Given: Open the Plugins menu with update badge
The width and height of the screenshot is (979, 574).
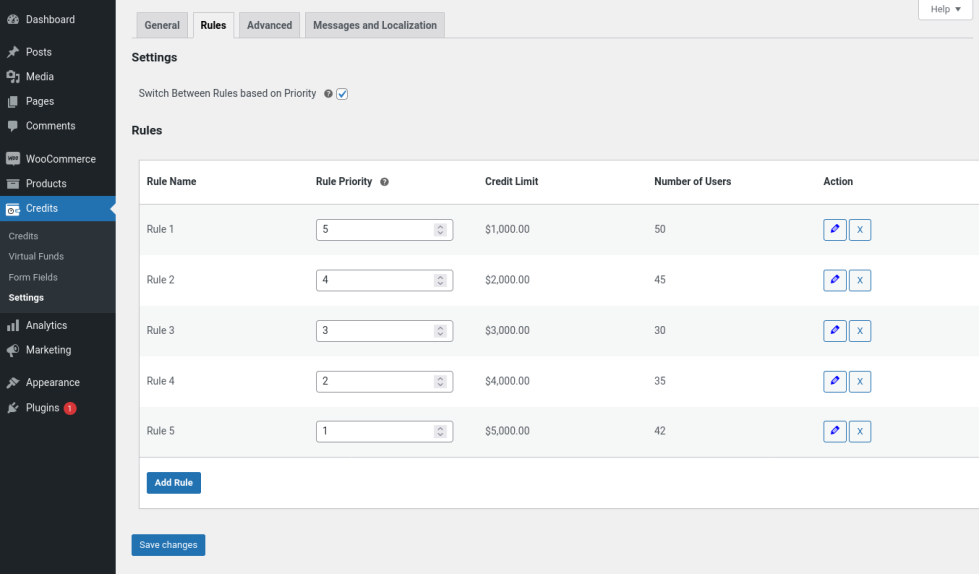Looking at the screenshot, I should [x=43, y=408].
